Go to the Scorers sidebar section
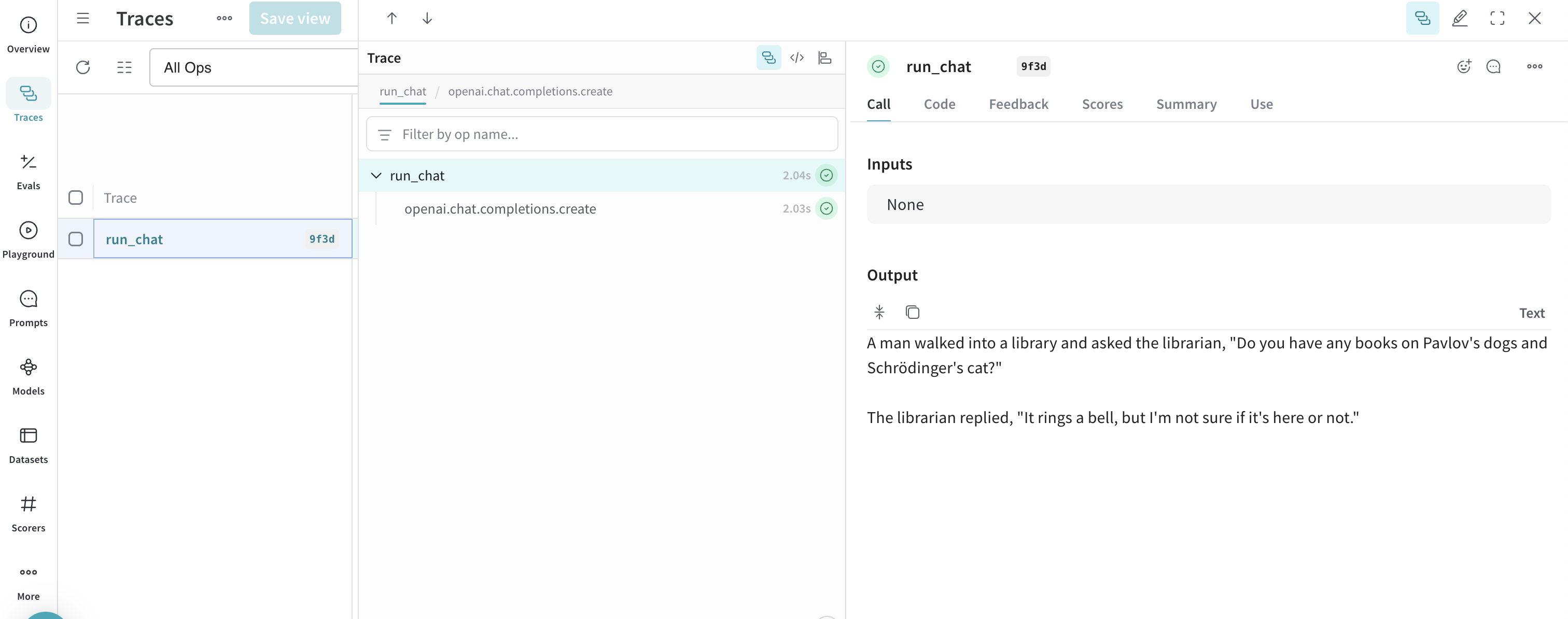 click(28, 513)
